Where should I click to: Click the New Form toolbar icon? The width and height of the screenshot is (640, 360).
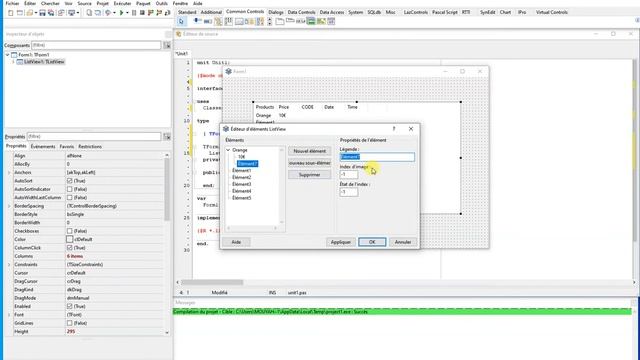point(20,13)
